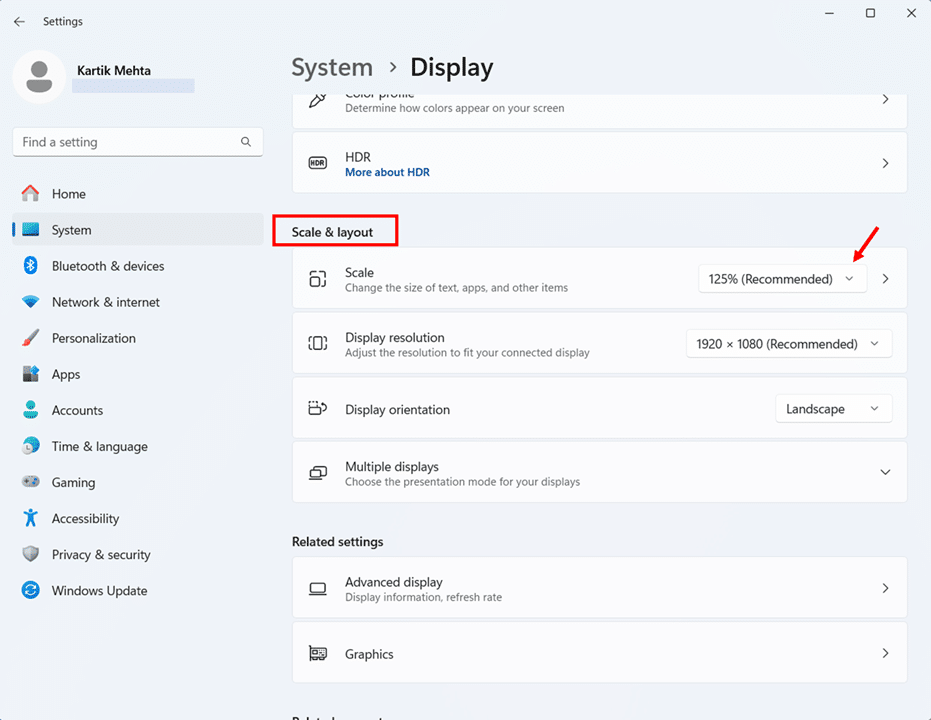Click the Personalization paintbrush icon
The height and width of the screenshot is (720, 931).
click(x=30, y=338)
